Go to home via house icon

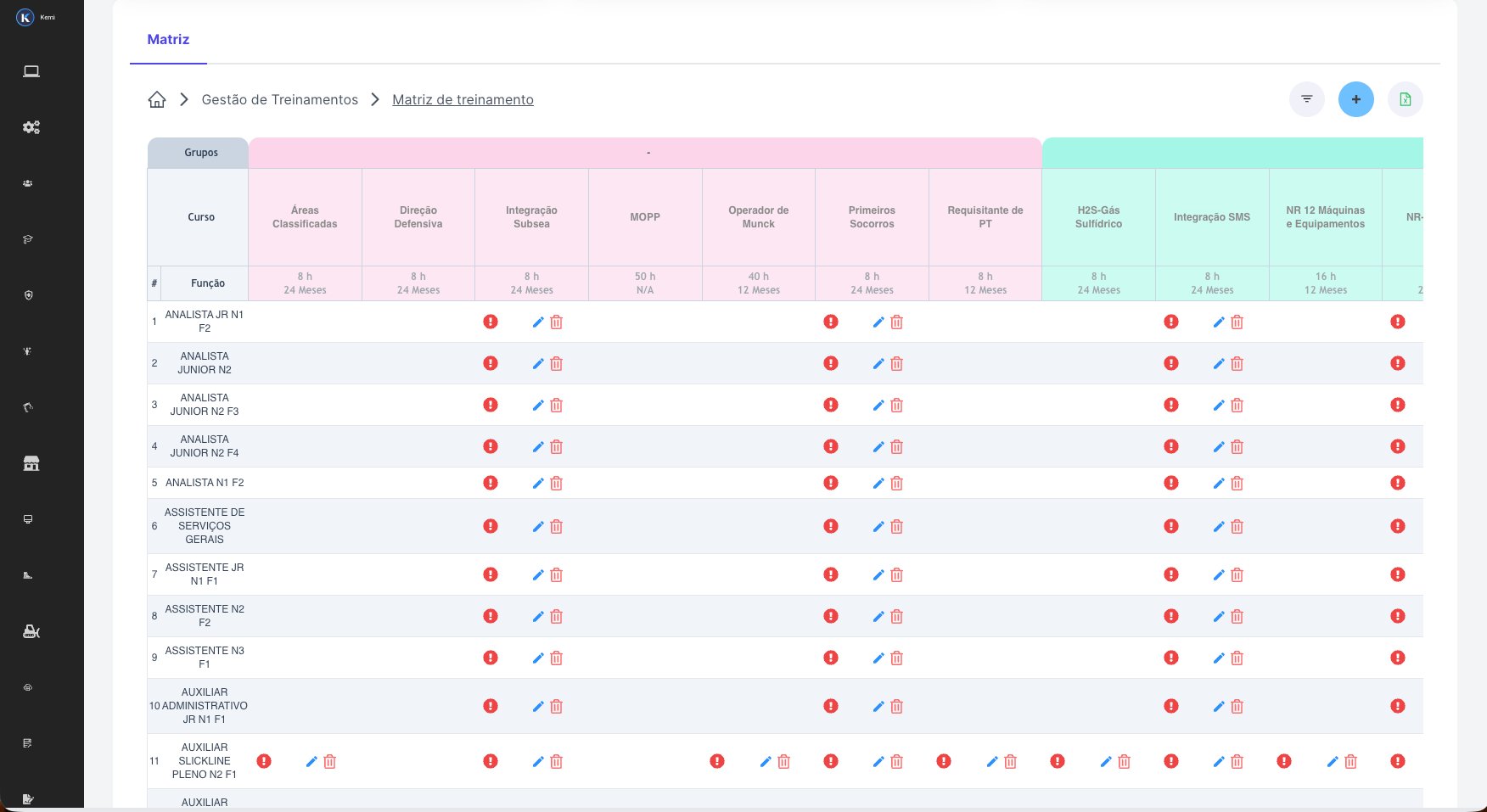pyautogui.click(x=157, y=99)
